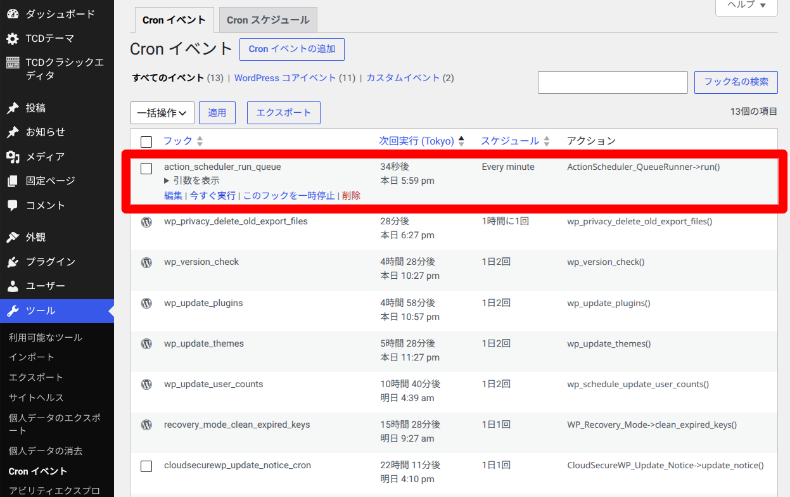Click the Cron イベントの追加 button
Viewport: 790px width, 497px height.
click(x=292, y=49)
